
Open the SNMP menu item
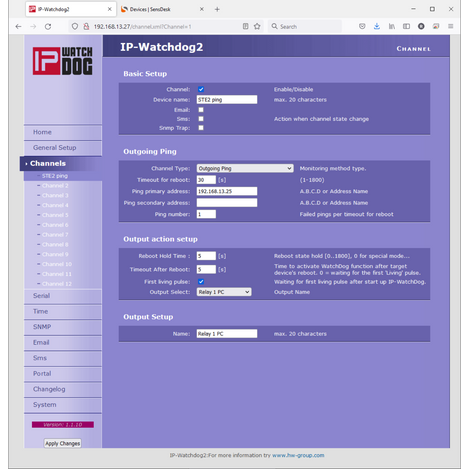63,327
